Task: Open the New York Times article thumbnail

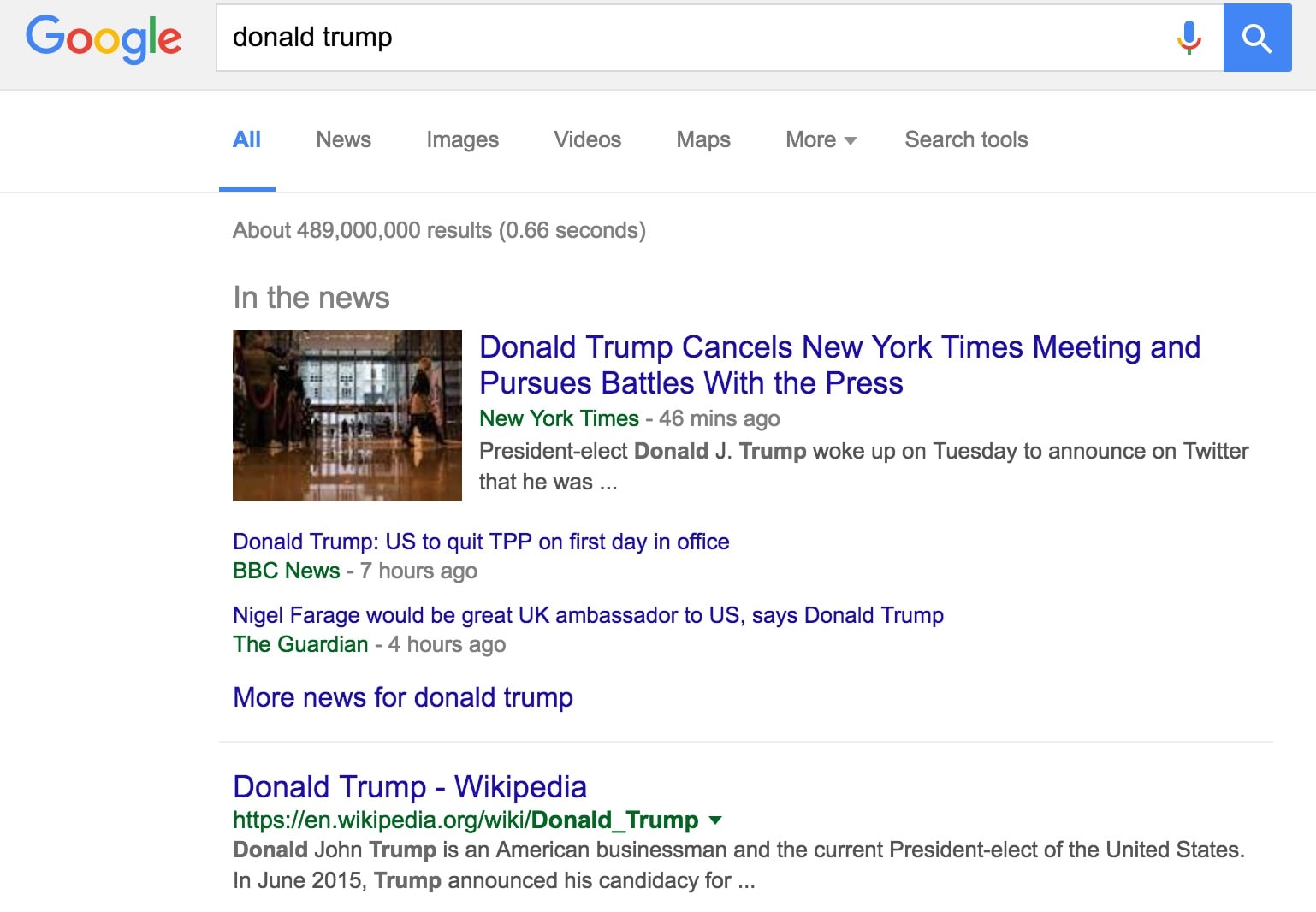Action: pos(347,416)
